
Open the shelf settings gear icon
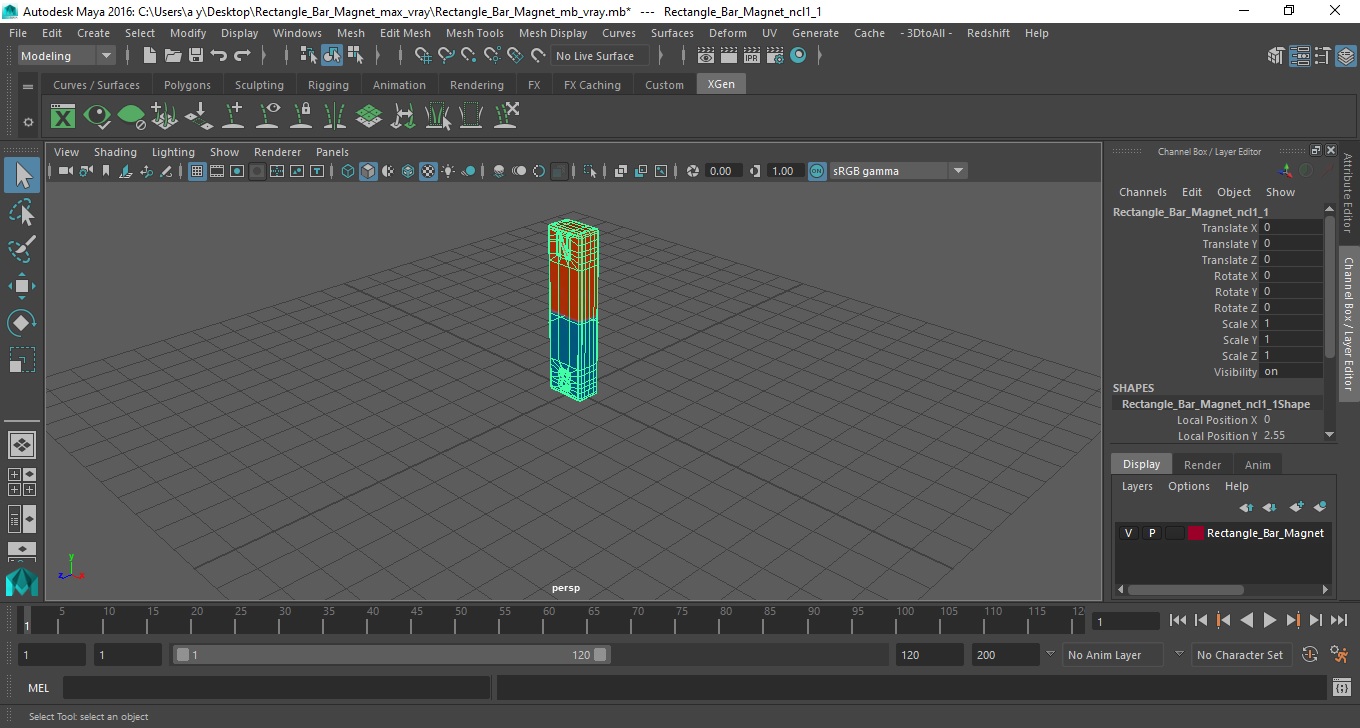[x=28, y=122]
